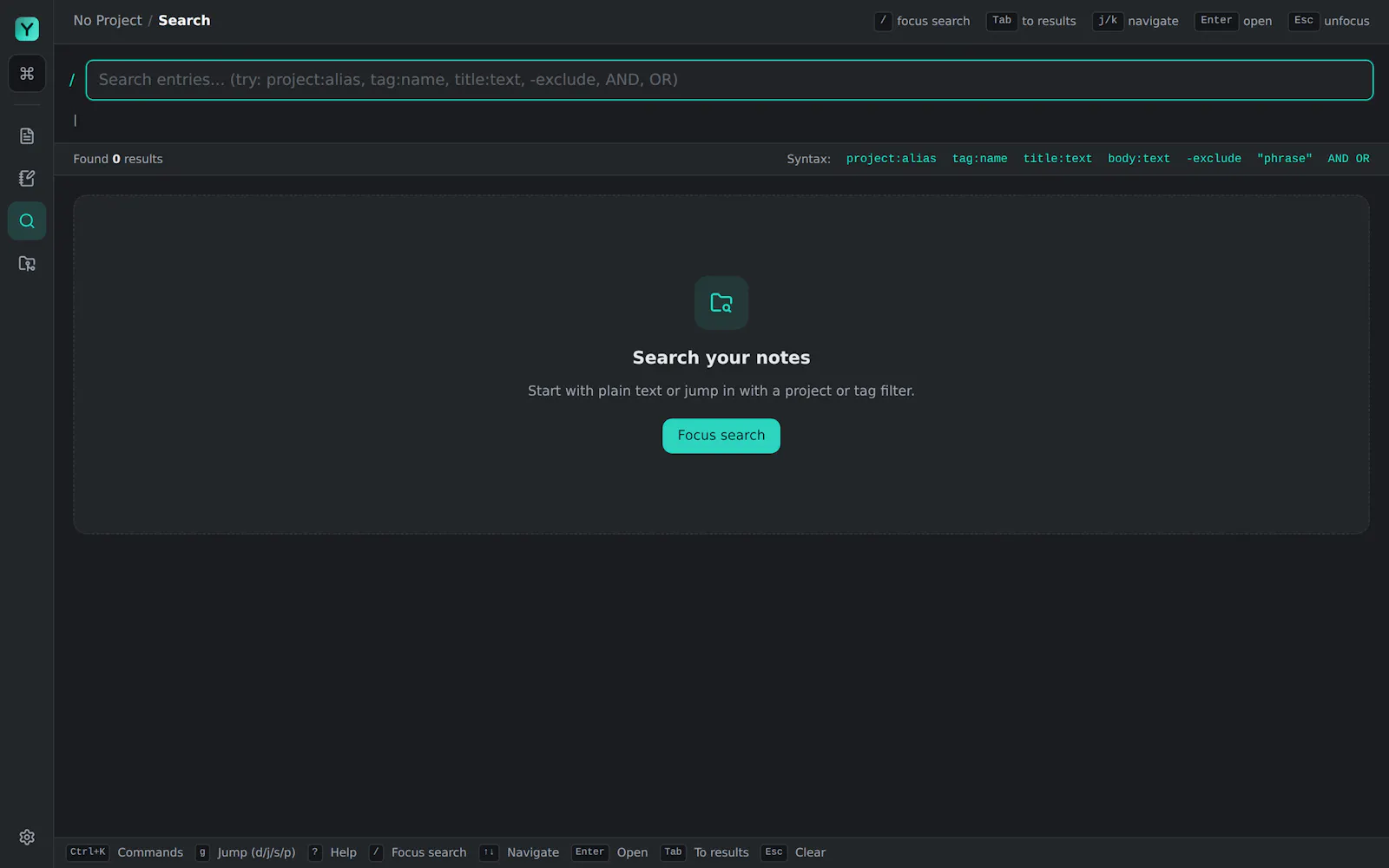Click Search in the breadcrumb
The image size is (1389, 868).
click(184, 21)
